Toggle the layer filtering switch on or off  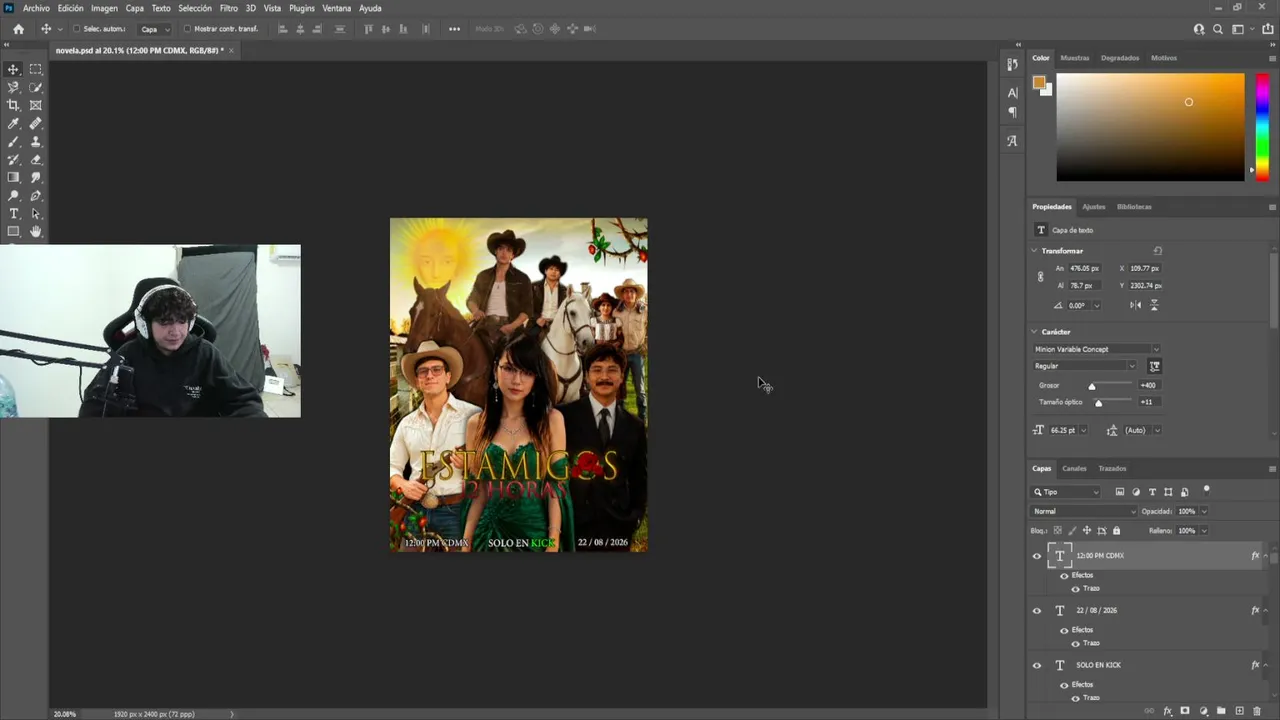(x=1206, y=490)
